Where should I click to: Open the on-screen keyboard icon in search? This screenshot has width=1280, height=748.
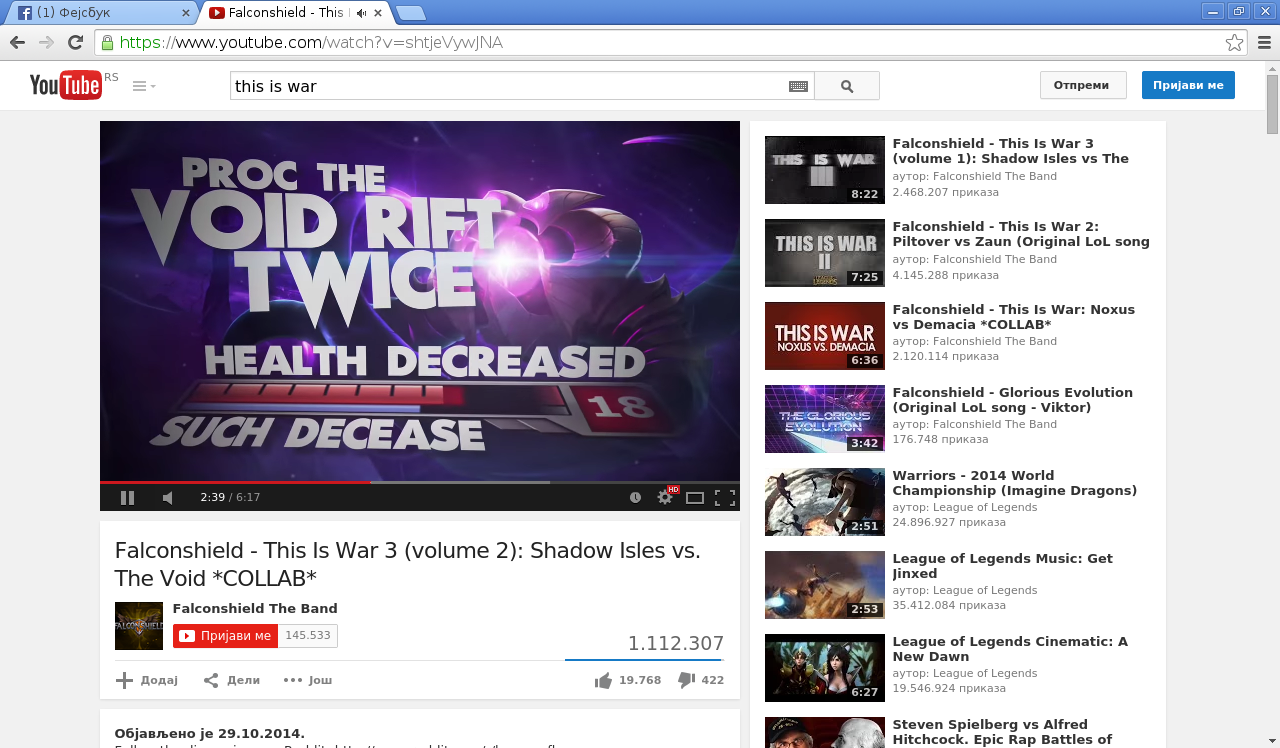point(798,86)
